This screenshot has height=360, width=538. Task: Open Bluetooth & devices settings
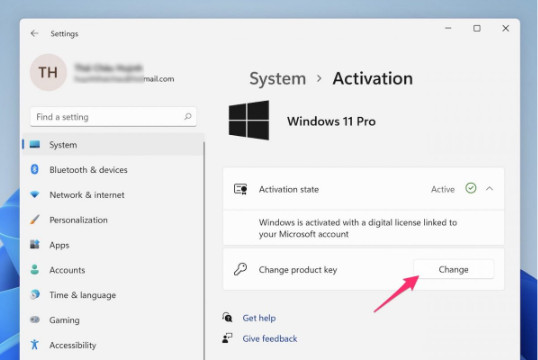(x=113, y=170)
